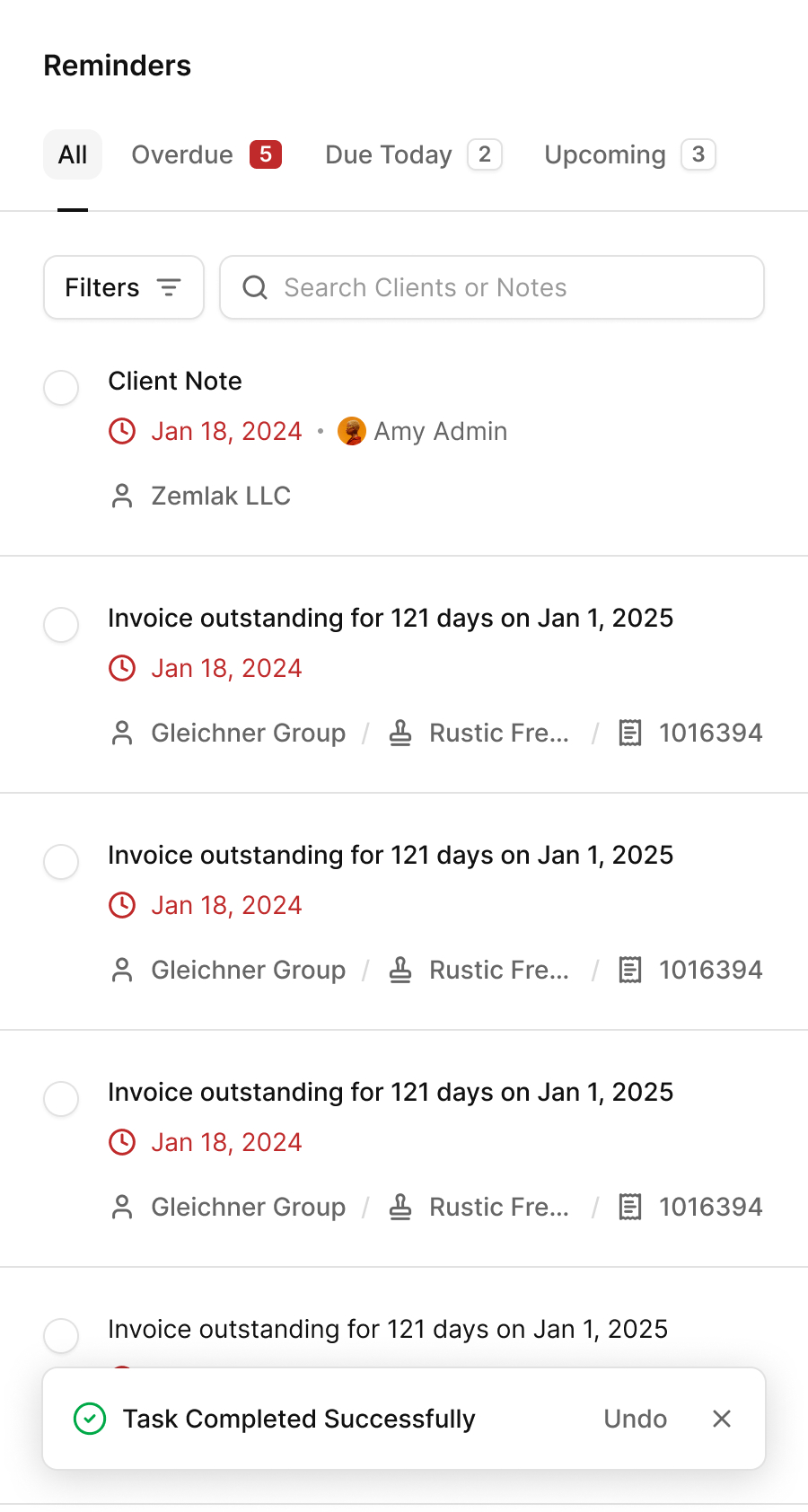The width and height of the screenshot is (808, 1512).
Task: Dismiss the Task Completed notification
Action: (722, 1419)
